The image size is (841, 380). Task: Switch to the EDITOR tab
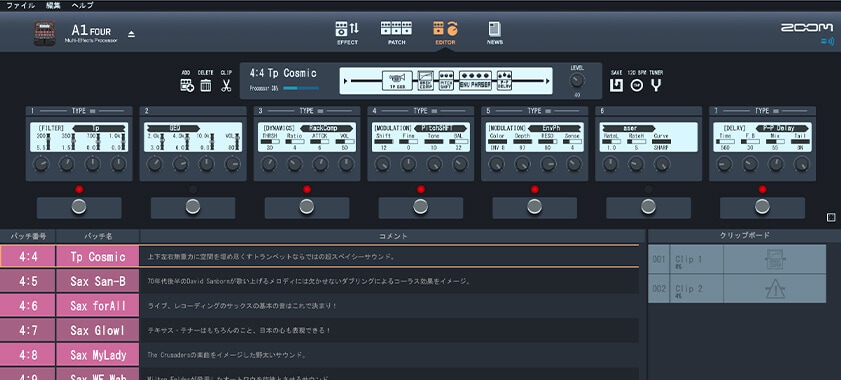tap(445, 33)
